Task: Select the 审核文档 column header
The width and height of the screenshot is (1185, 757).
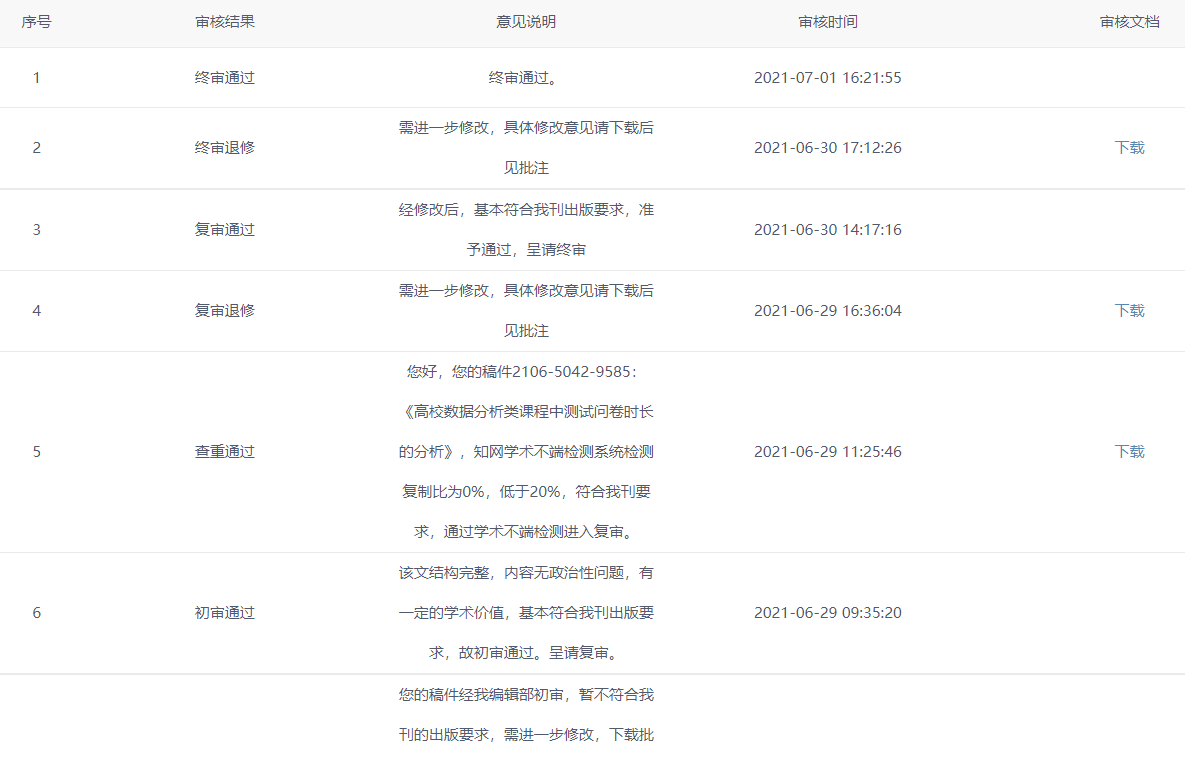Action: [1129, 22]
